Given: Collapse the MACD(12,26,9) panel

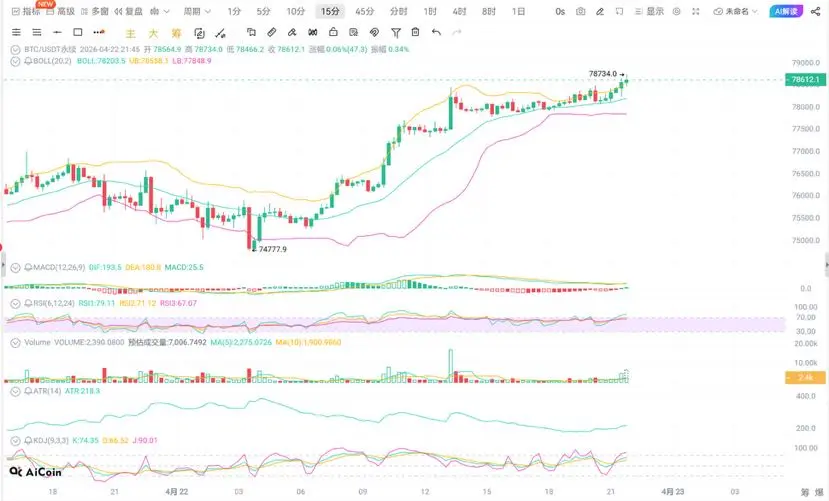Looking at the screenshot, I should click(x=15, y=267).
